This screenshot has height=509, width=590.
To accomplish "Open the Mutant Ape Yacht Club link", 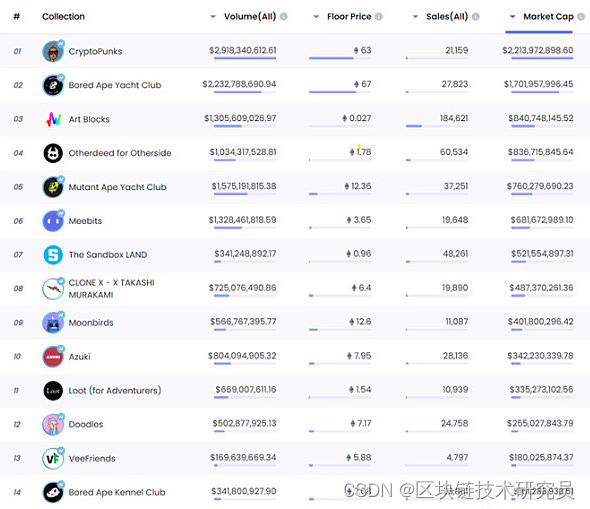I will [x=117, y=187].
